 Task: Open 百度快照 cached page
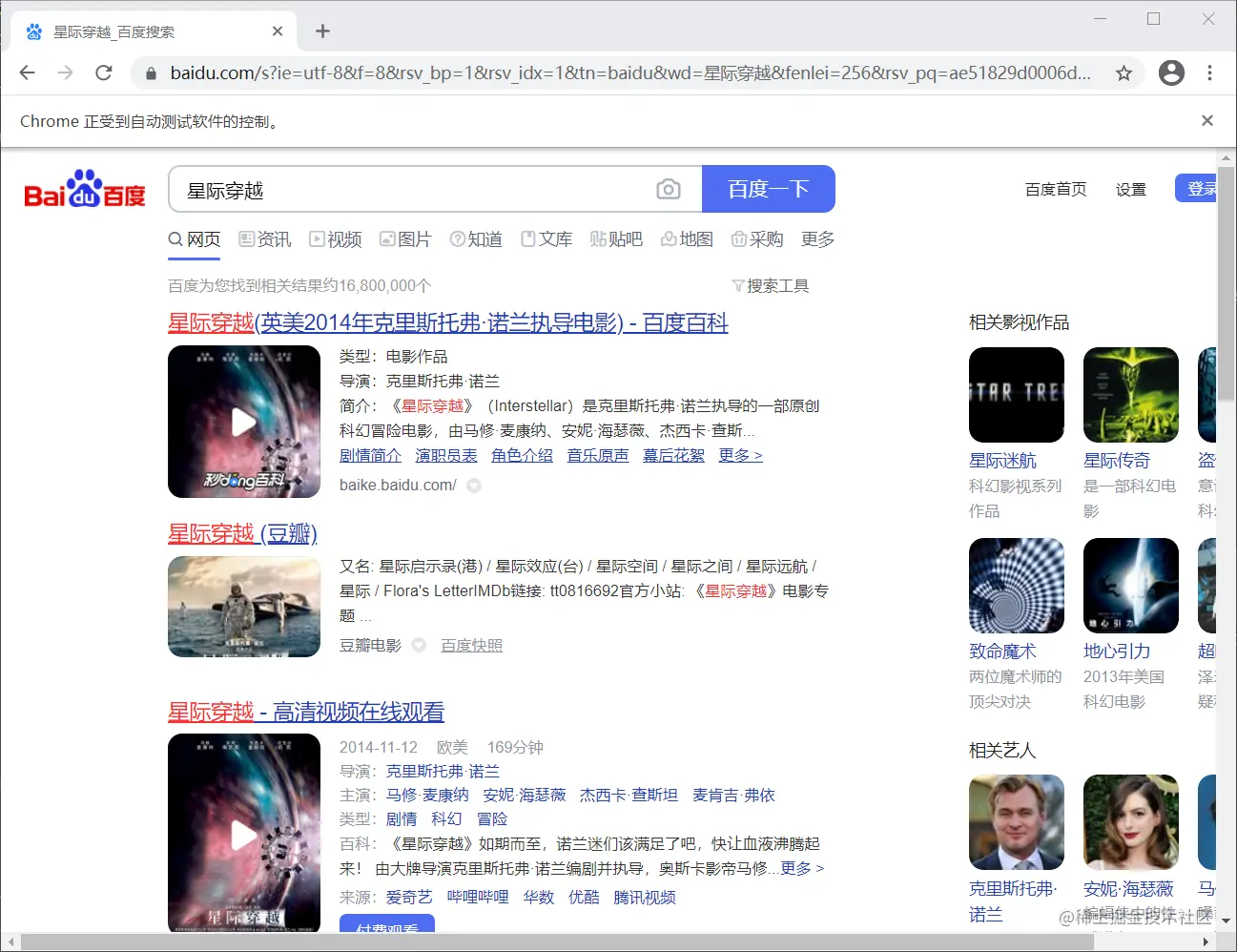click(471, 646)
